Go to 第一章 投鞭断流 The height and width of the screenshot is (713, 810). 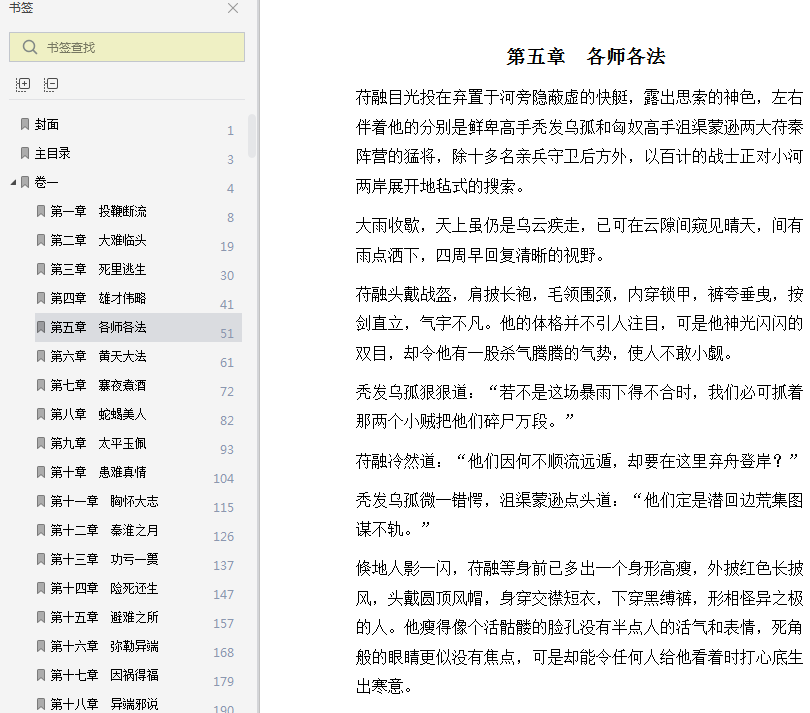point(98,211)
